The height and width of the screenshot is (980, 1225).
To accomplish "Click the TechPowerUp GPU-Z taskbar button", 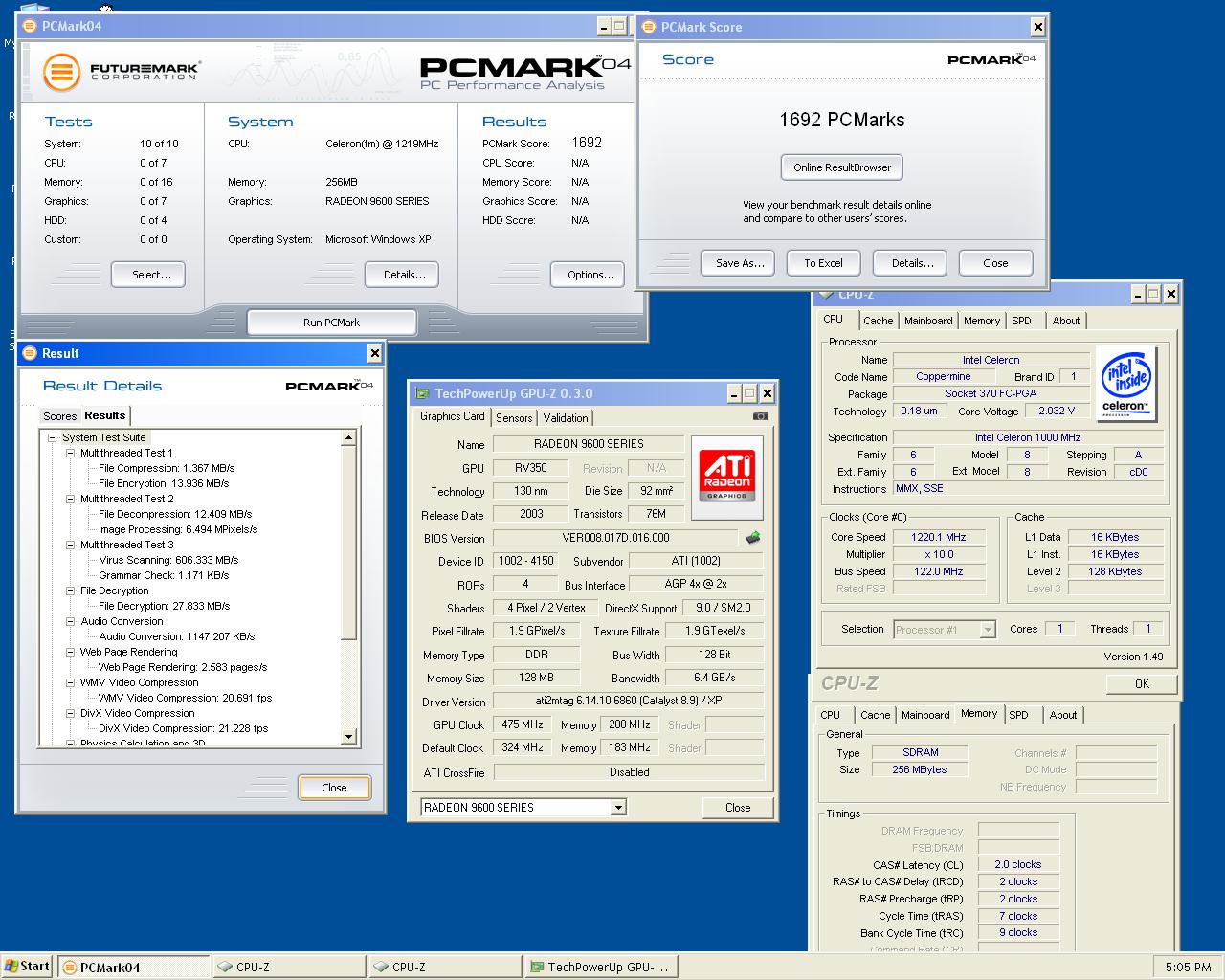I will click(x=601, y=967).
